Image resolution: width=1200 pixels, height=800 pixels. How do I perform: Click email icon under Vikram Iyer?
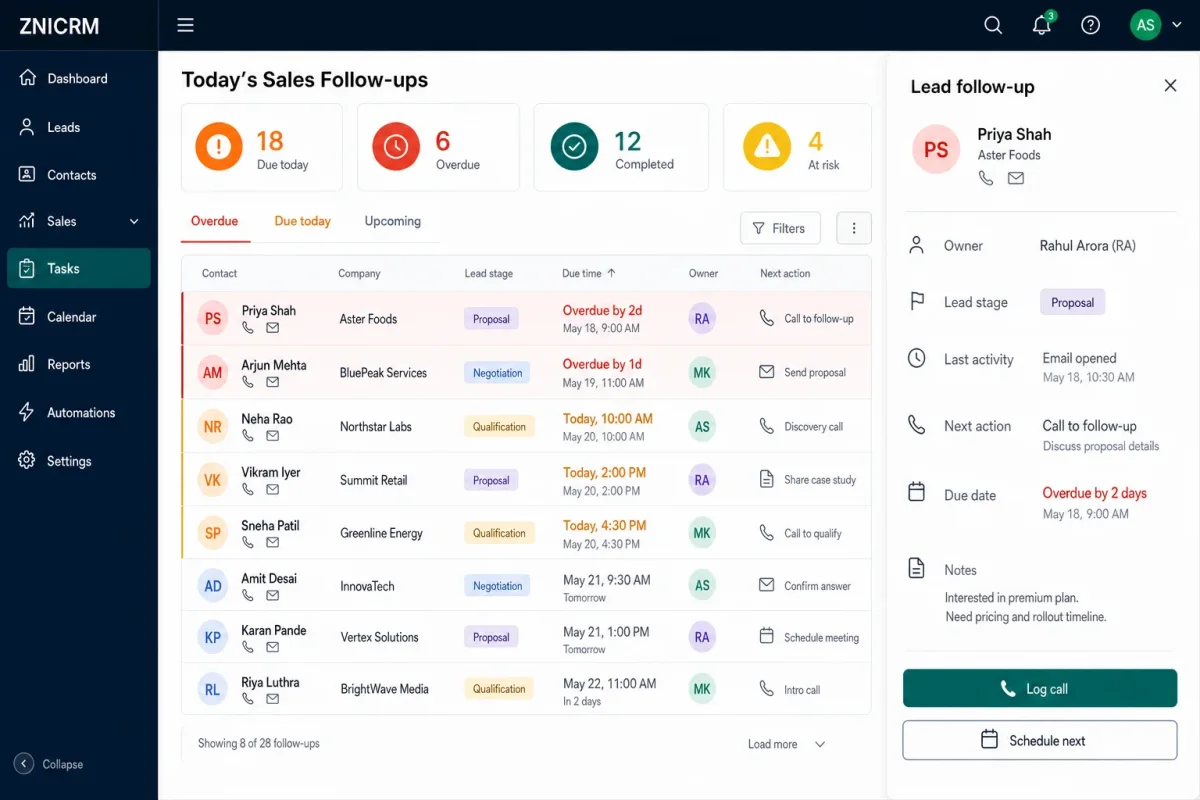[x=272, y=489]
